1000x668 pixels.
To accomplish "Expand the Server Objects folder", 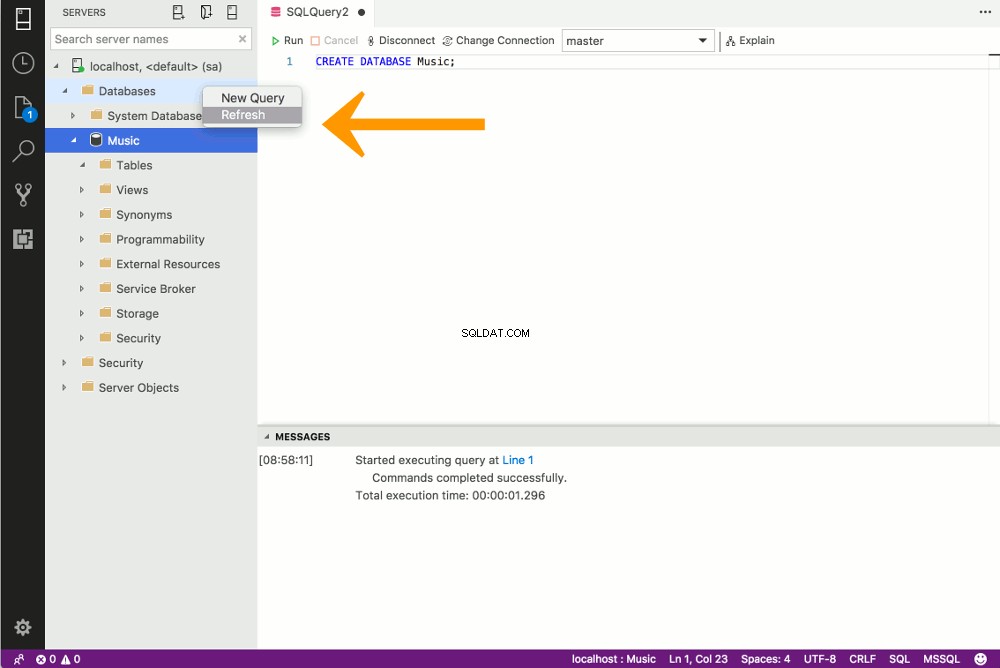I will point(64,387).
